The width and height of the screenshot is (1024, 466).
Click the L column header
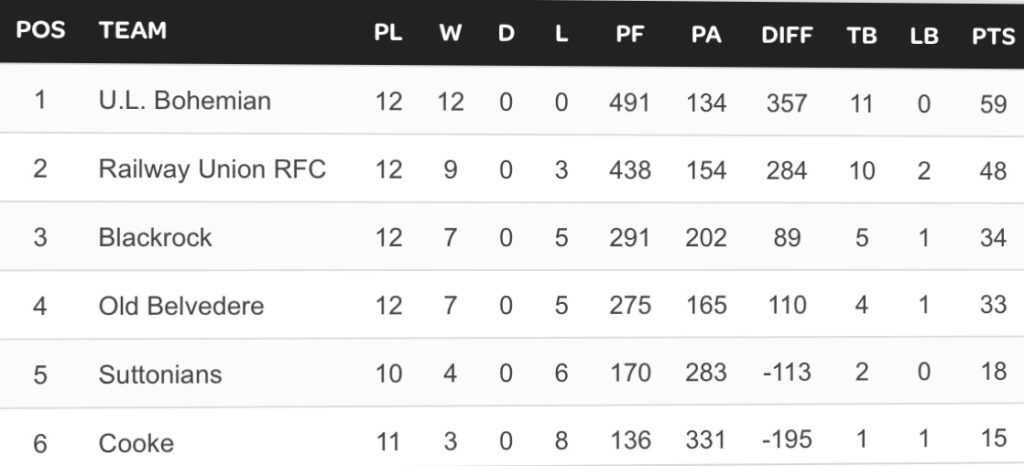[x=561, y=33]
